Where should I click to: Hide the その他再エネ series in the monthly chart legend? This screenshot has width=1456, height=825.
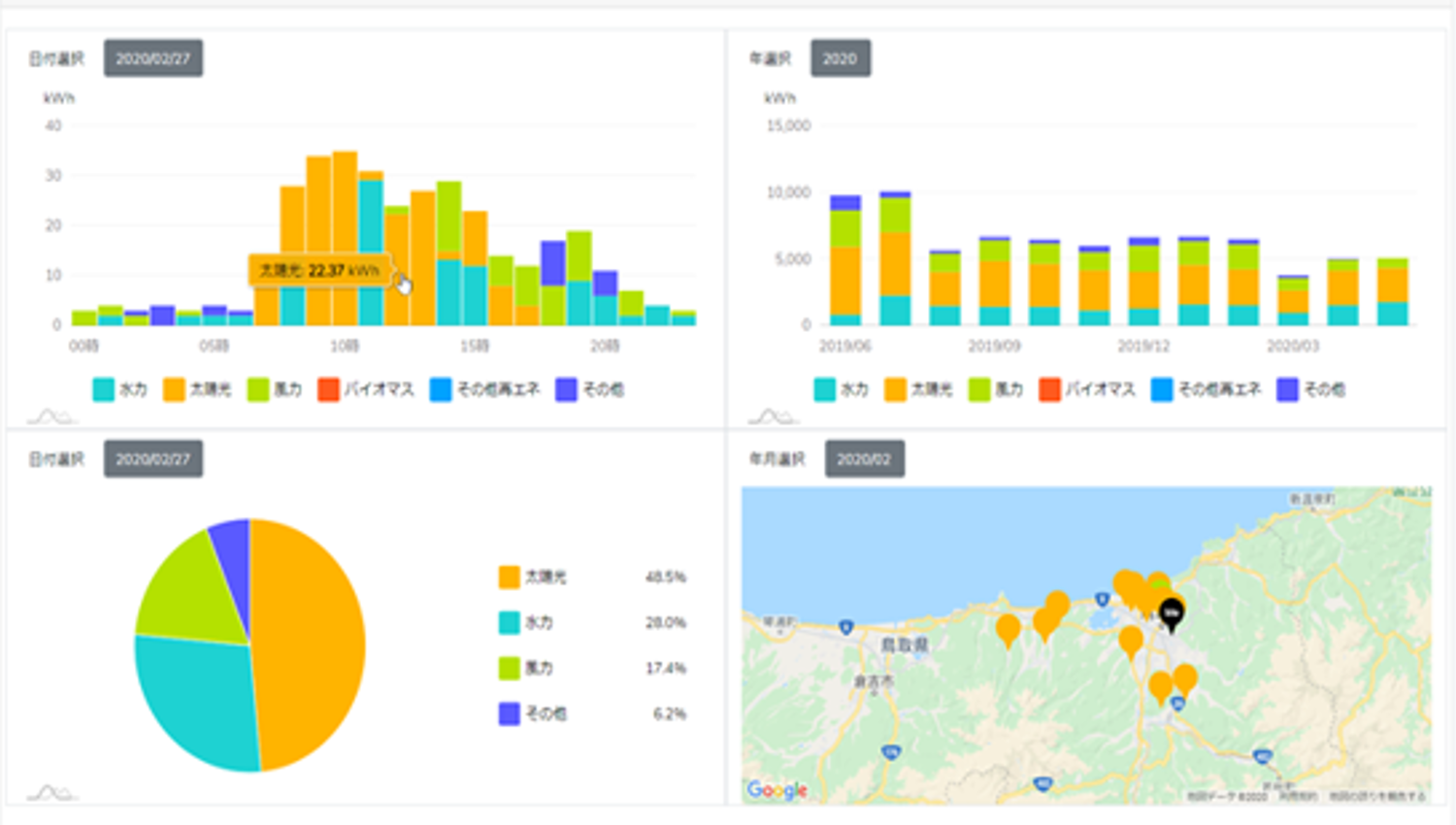click(x=1207, y=389)
